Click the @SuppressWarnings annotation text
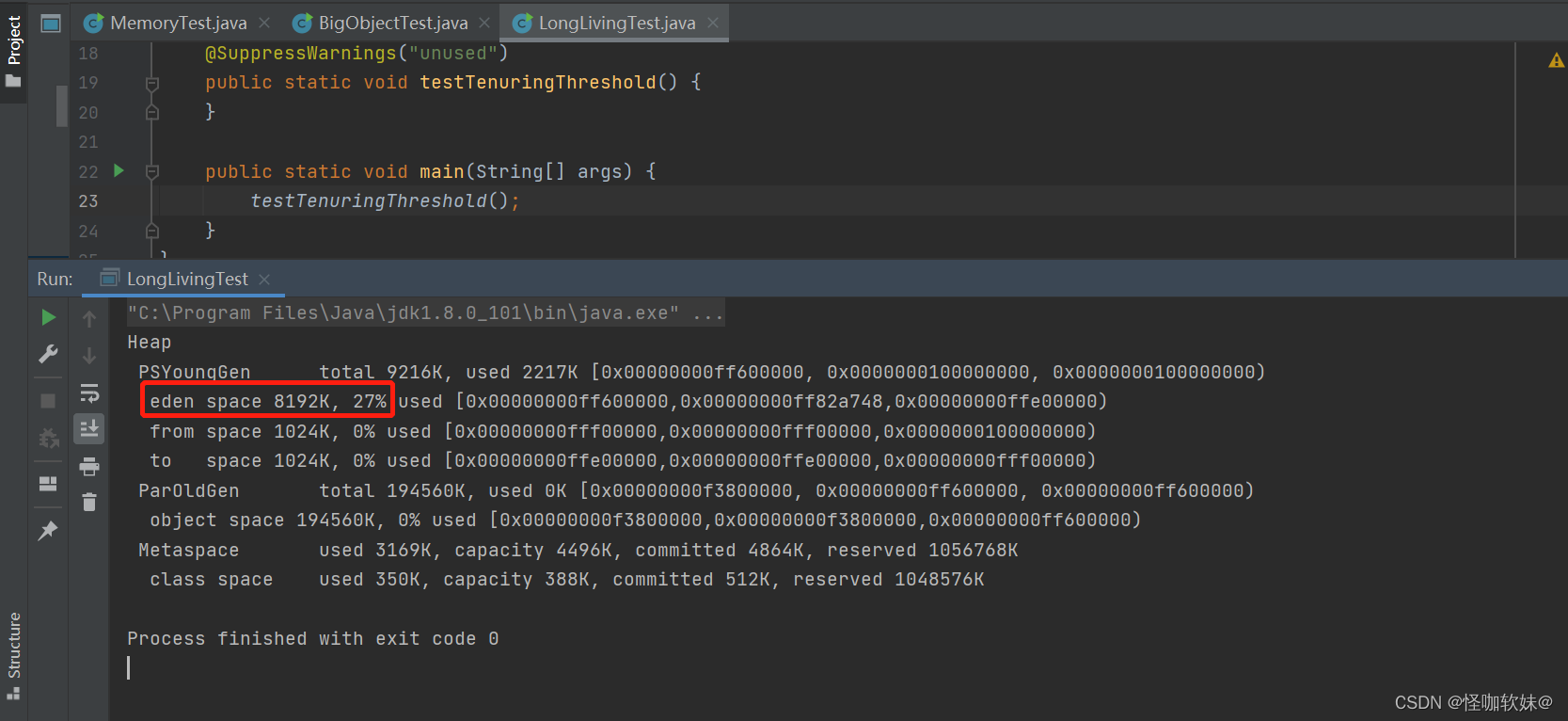 [356, 53]
